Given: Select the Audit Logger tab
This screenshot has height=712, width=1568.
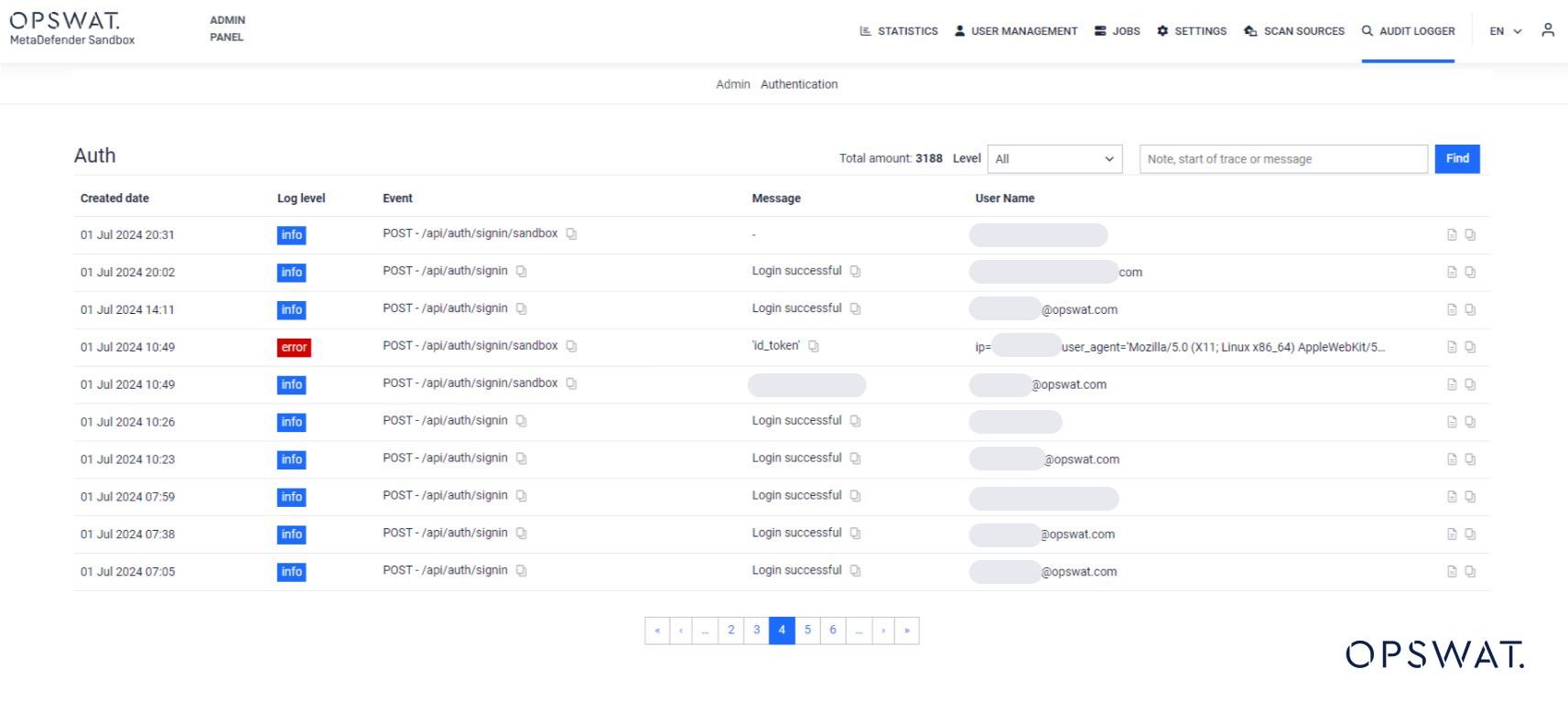Looking at the screenshot, I should [x=1408, y=31].
